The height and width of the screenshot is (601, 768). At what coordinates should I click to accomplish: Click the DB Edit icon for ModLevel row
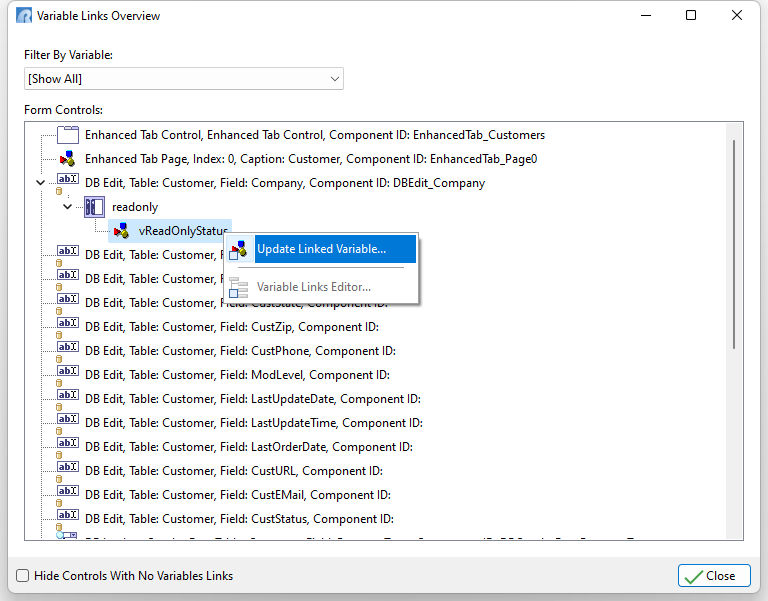click(67, 375)
